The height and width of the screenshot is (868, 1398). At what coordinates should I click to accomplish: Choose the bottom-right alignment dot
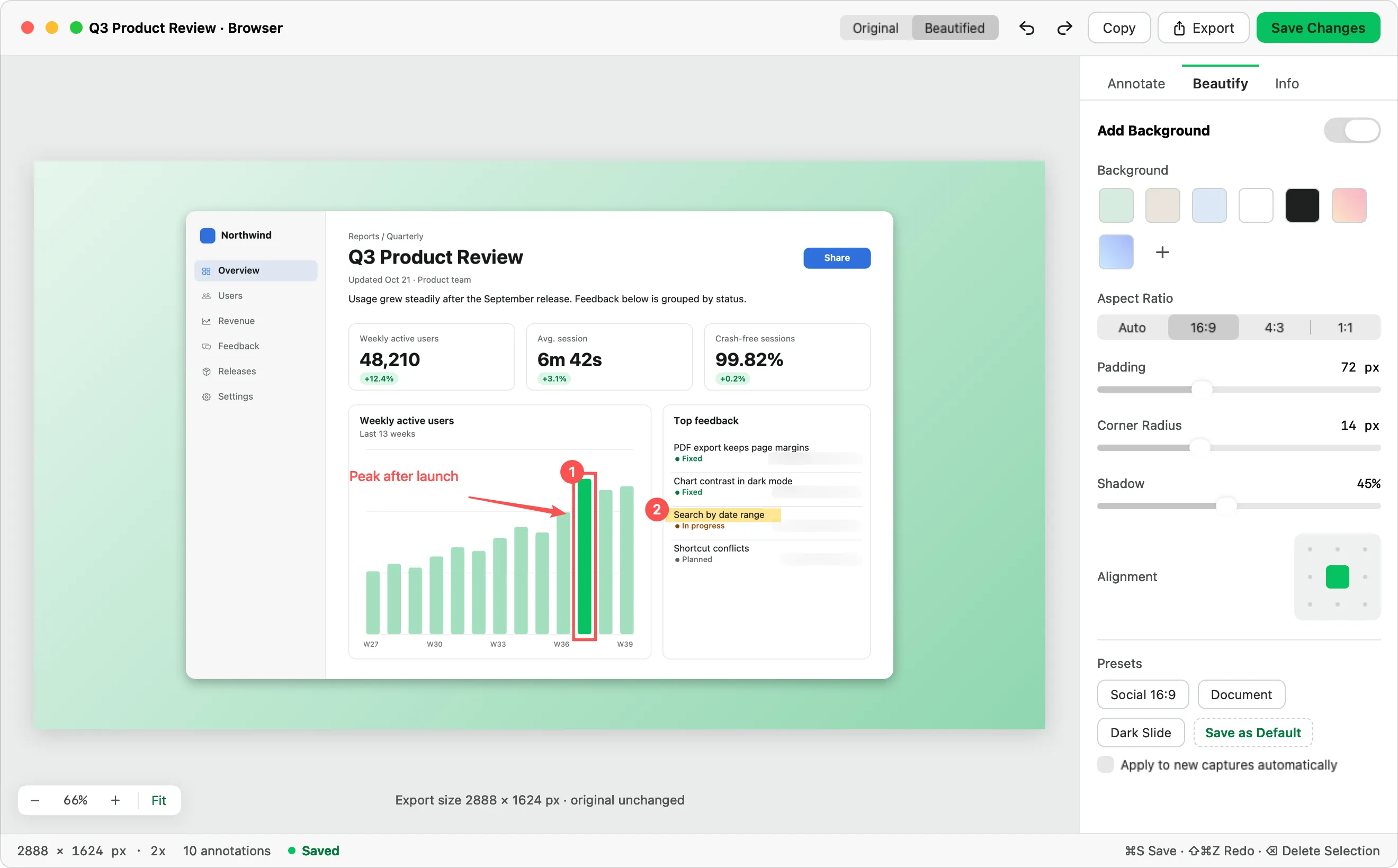[1365, 604]
